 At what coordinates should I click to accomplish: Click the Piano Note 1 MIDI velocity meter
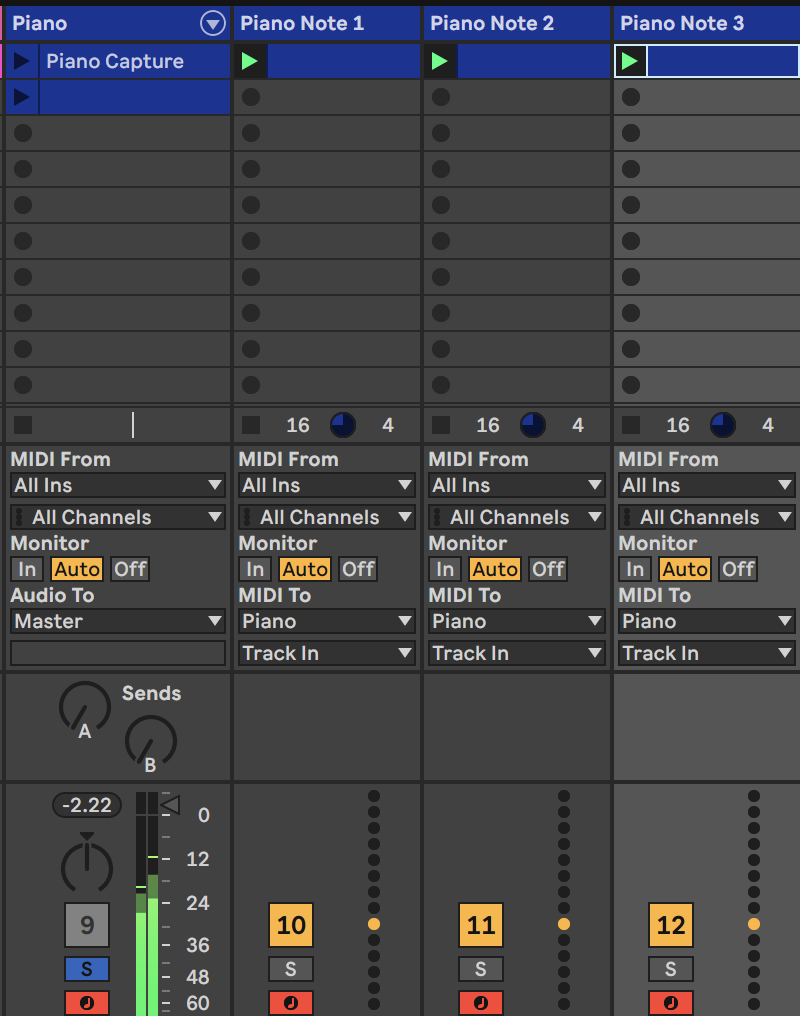(x=374, y=899)
